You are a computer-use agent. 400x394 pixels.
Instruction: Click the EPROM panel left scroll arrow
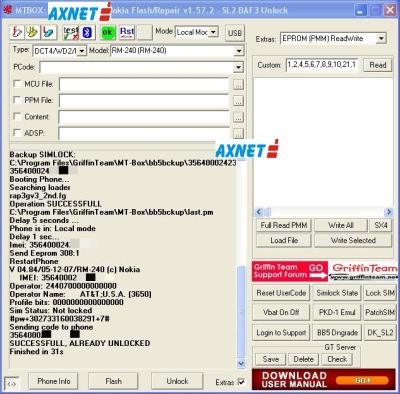[x=259, y=212]
